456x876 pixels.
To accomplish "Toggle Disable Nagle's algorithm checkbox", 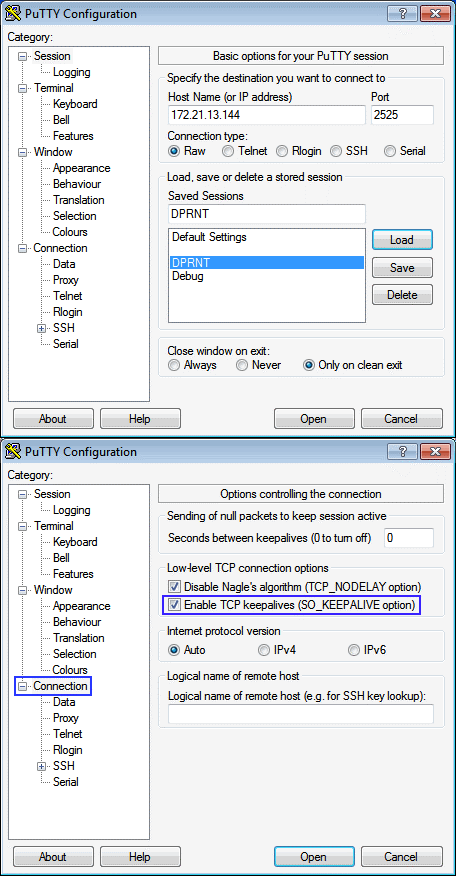I will pyautogui.click(x=175, y=587).
